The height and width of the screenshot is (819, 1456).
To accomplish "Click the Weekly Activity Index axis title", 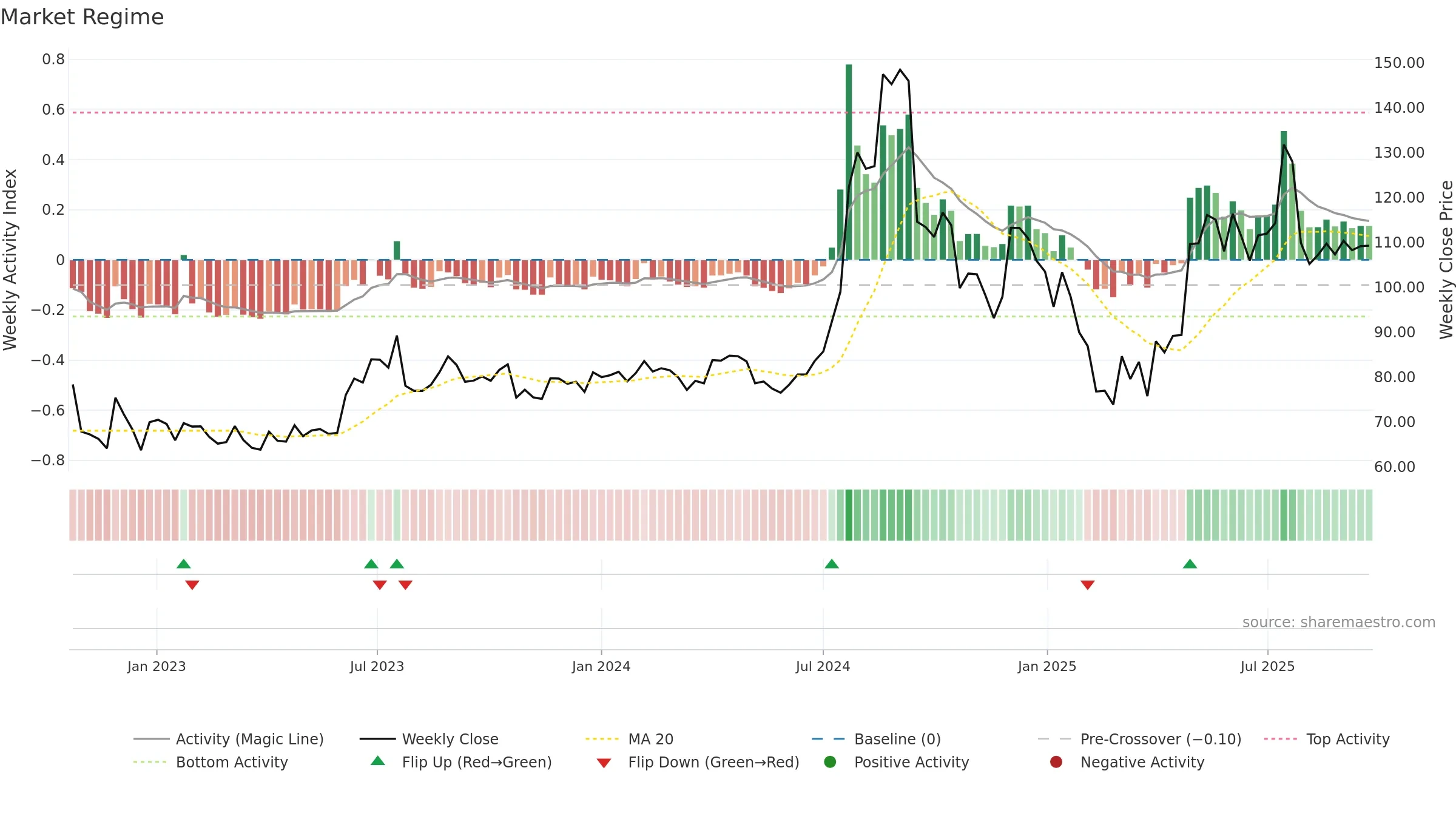I will click(10, 260).
